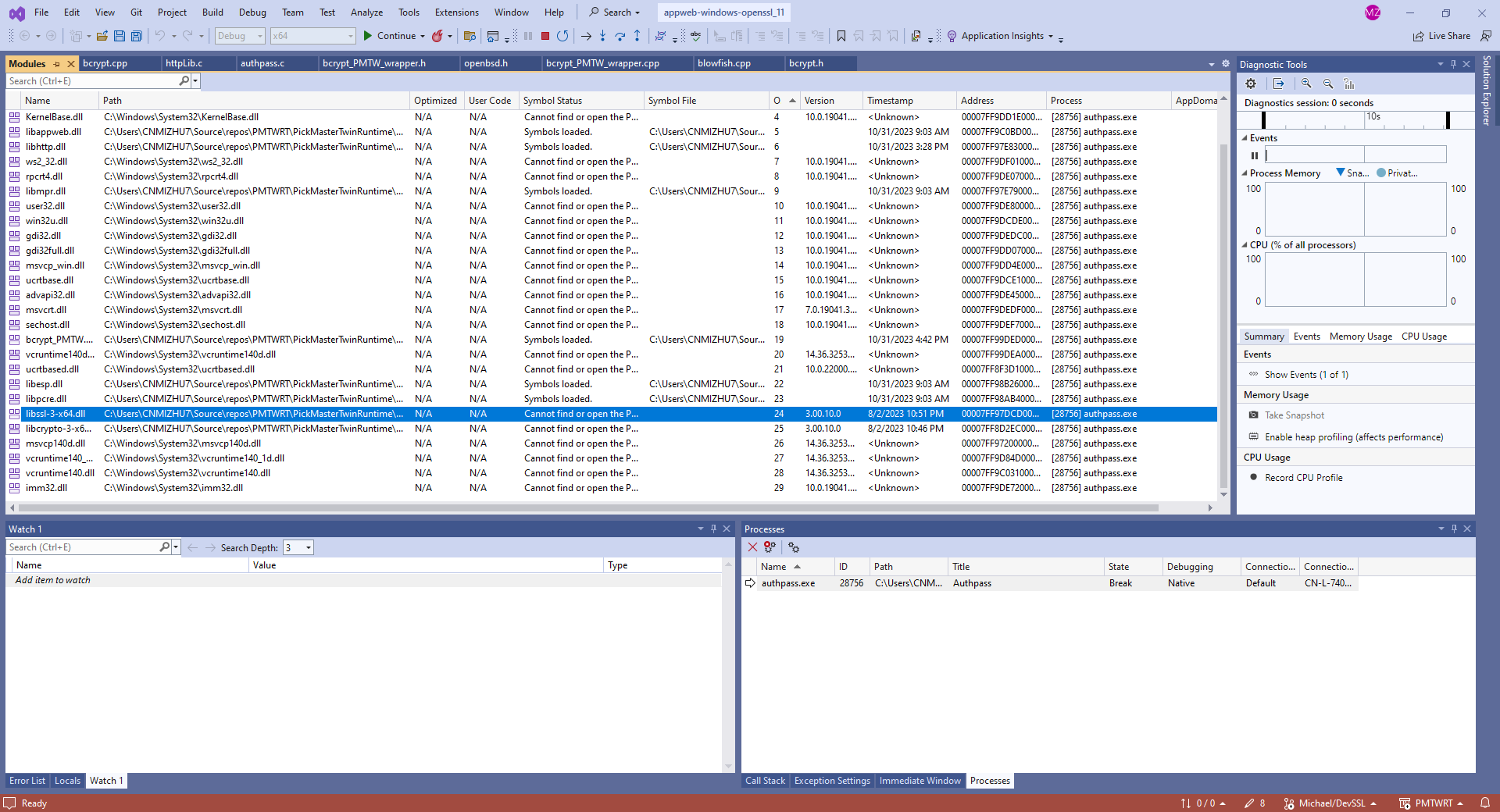Open the Analyze menu
The width and height of the screenshot is (1500, 812).
[366, 12]
